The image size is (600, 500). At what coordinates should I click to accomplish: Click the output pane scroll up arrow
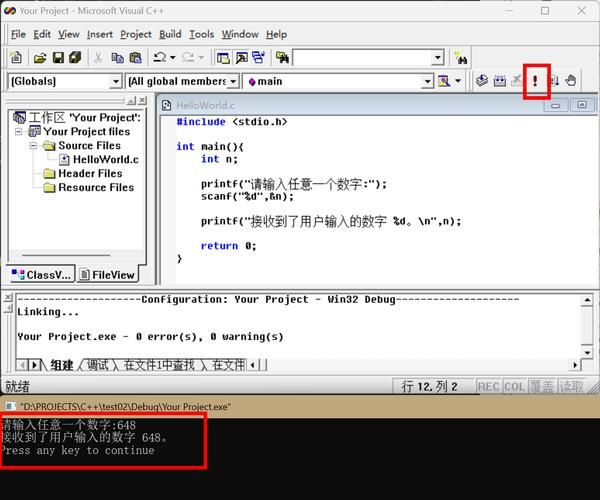[x=587, y=300]
